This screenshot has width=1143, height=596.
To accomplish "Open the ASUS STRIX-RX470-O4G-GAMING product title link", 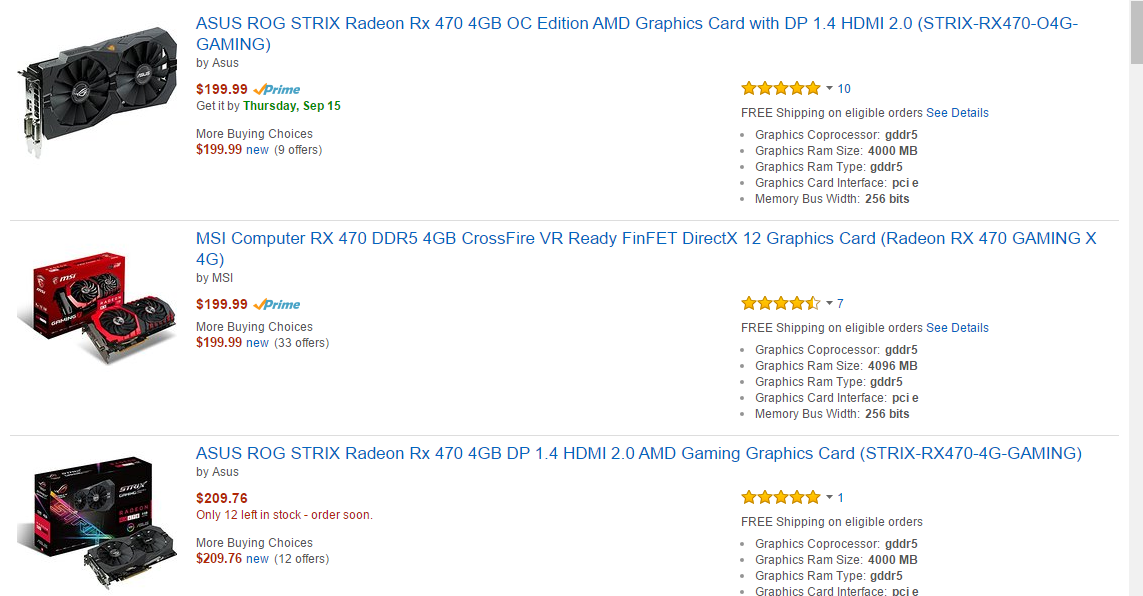I will point(636,34).
